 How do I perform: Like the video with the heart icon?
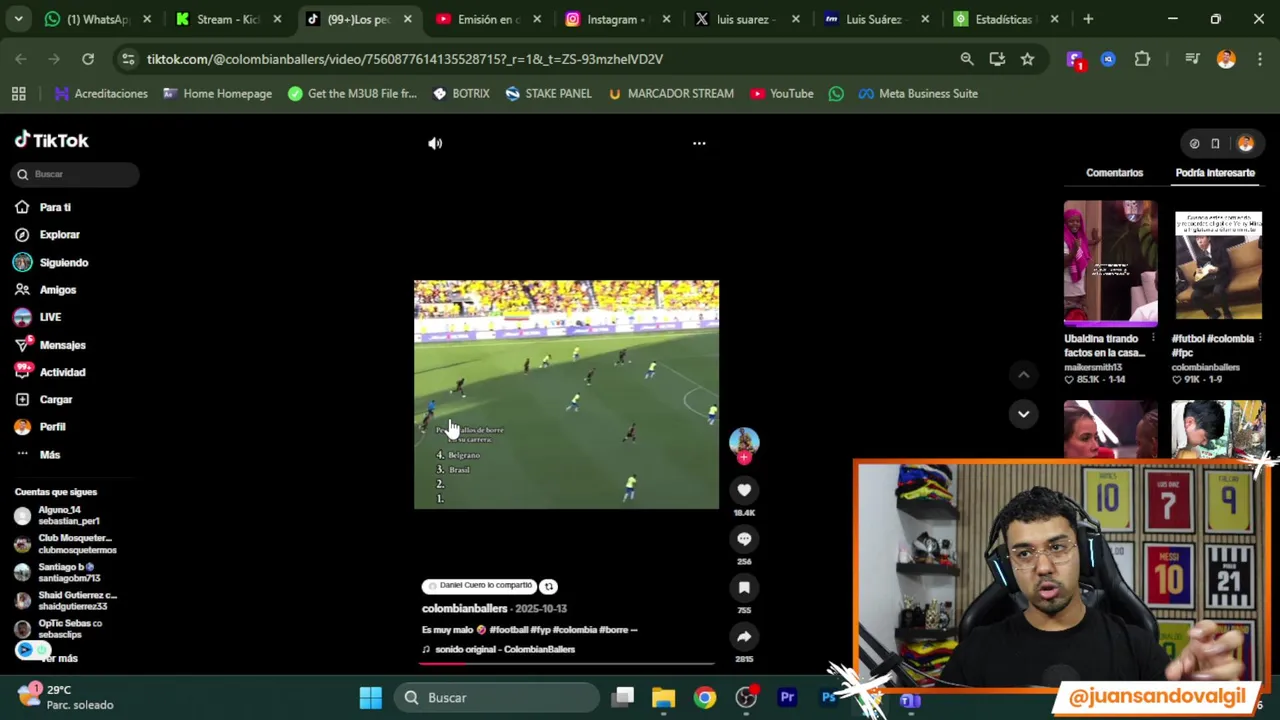click(x=744, y=490)
